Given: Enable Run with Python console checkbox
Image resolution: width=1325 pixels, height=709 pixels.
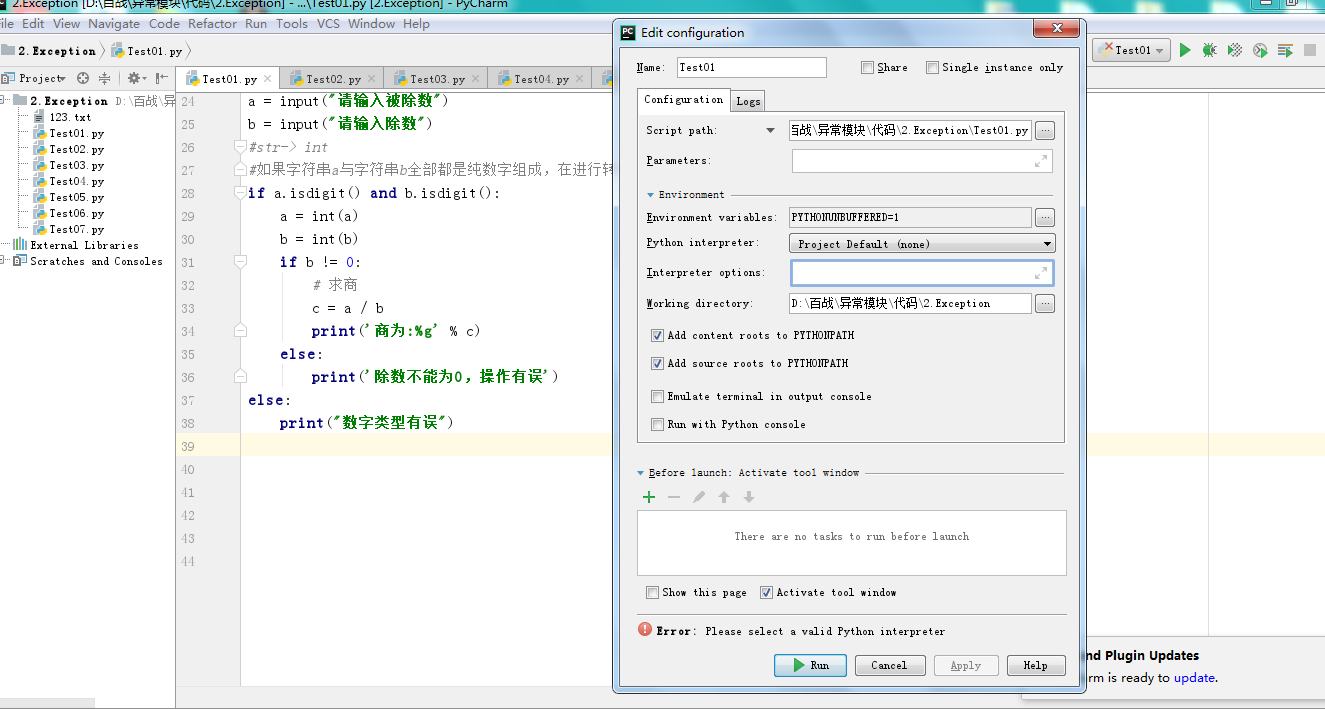Looking at the screenshot, I should pyautogui.click(x=657, y=424).
